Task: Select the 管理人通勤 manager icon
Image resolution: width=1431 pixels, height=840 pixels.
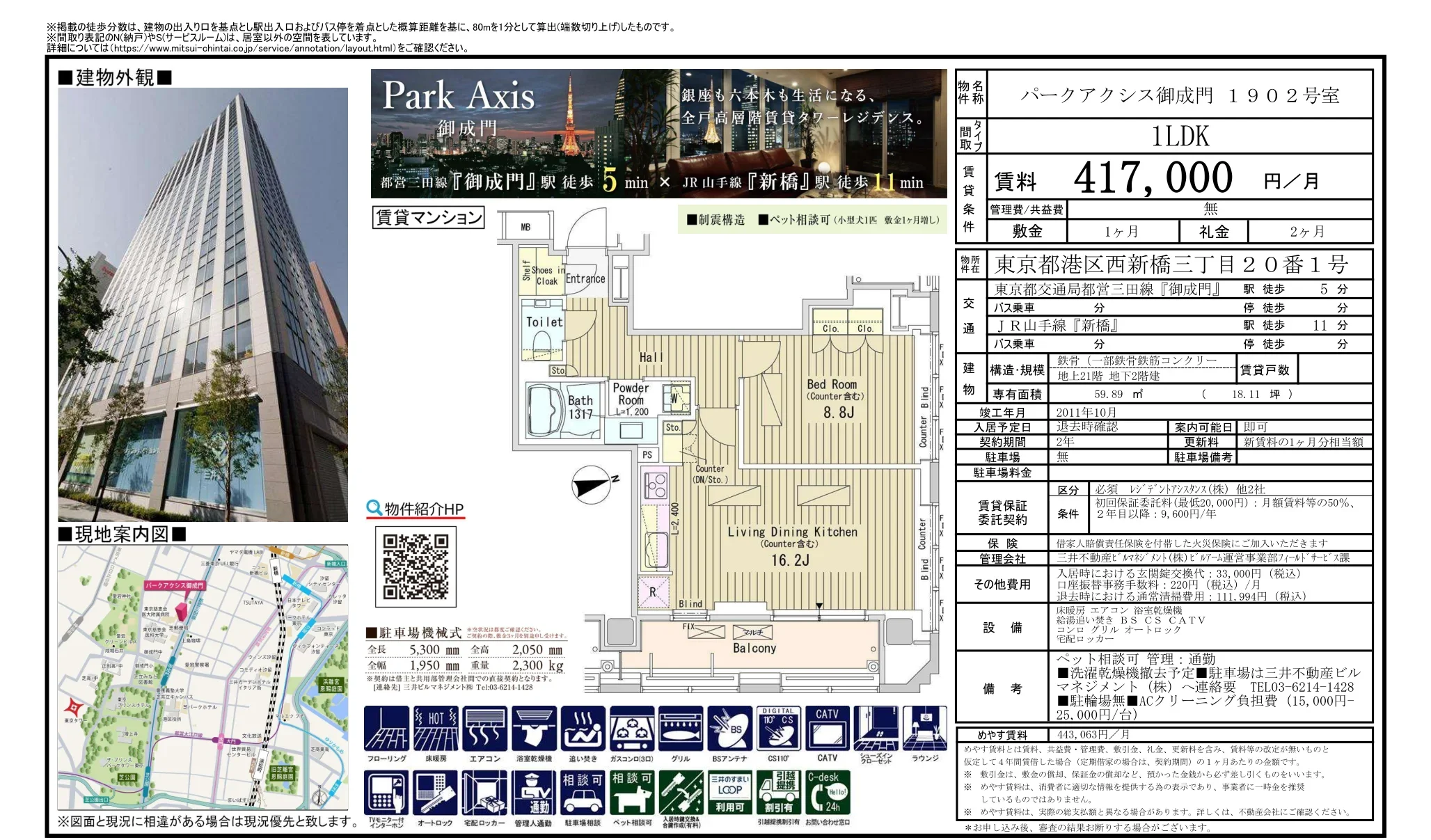Action: pos(534,793)
